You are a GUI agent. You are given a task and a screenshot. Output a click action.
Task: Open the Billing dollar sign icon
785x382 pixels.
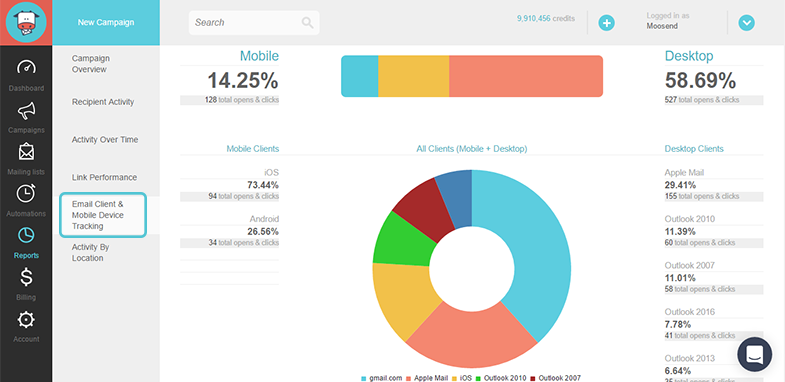tap(26, 277)
